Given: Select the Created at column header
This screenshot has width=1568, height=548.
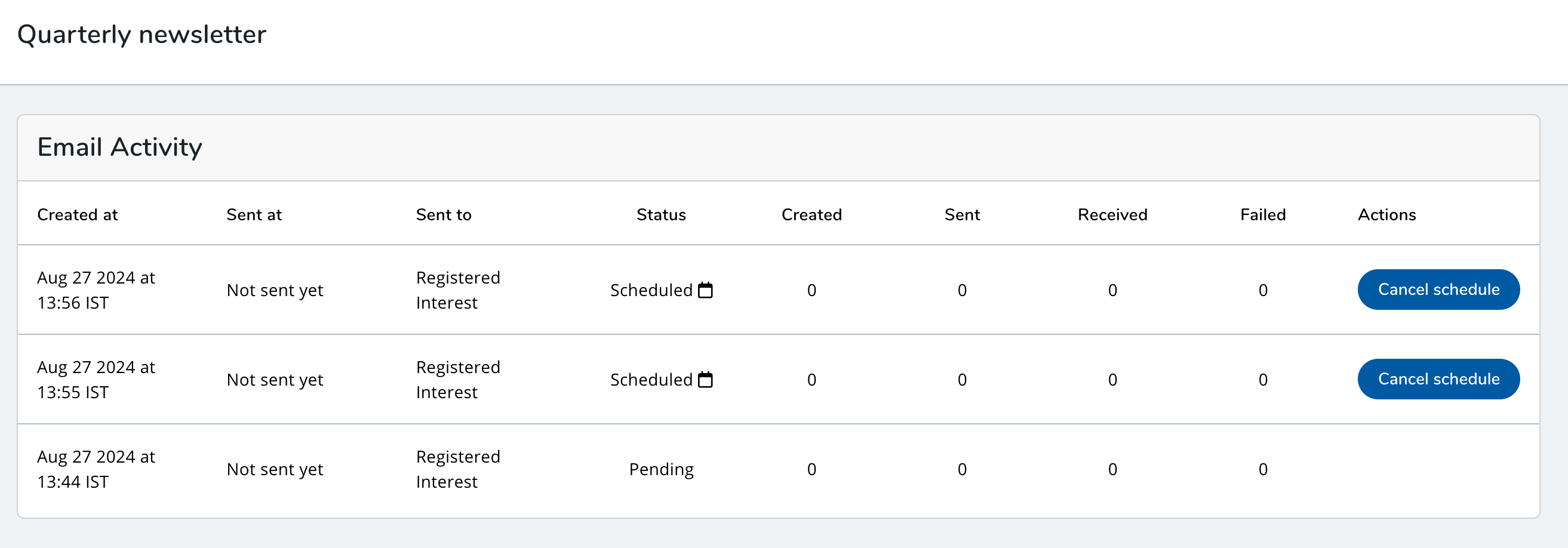Looking at the screenshot, I should point(77,215).
